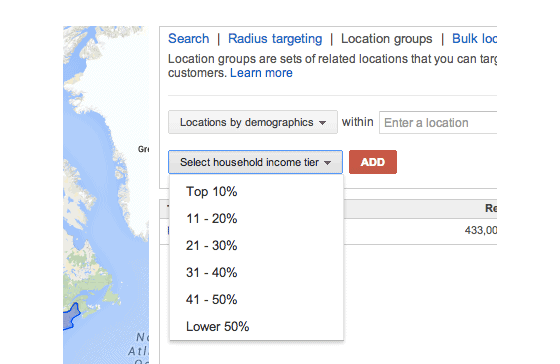This screenshot has width=560, height=364.
Task: Follow the Learn more link
Action: (261, 73)
